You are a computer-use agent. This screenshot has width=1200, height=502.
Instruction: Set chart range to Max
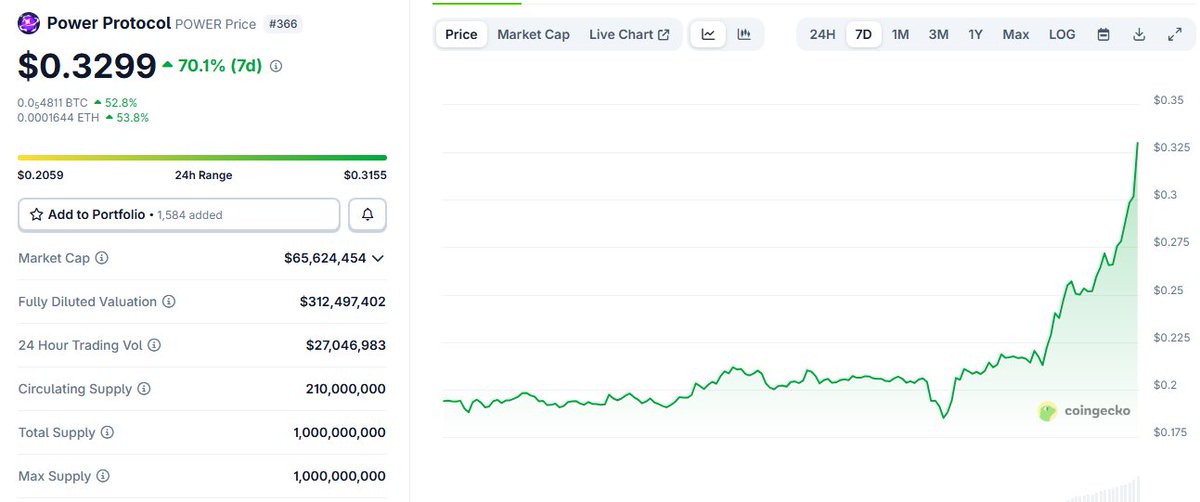1016,34
